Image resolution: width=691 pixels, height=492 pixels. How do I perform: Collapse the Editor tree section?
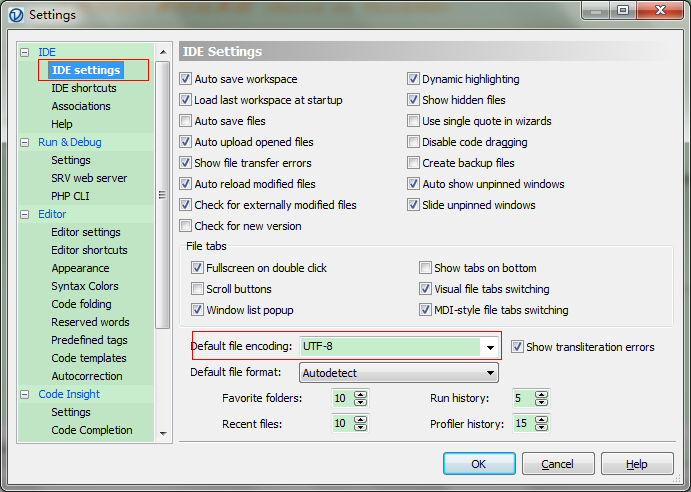tap(25, 214)
